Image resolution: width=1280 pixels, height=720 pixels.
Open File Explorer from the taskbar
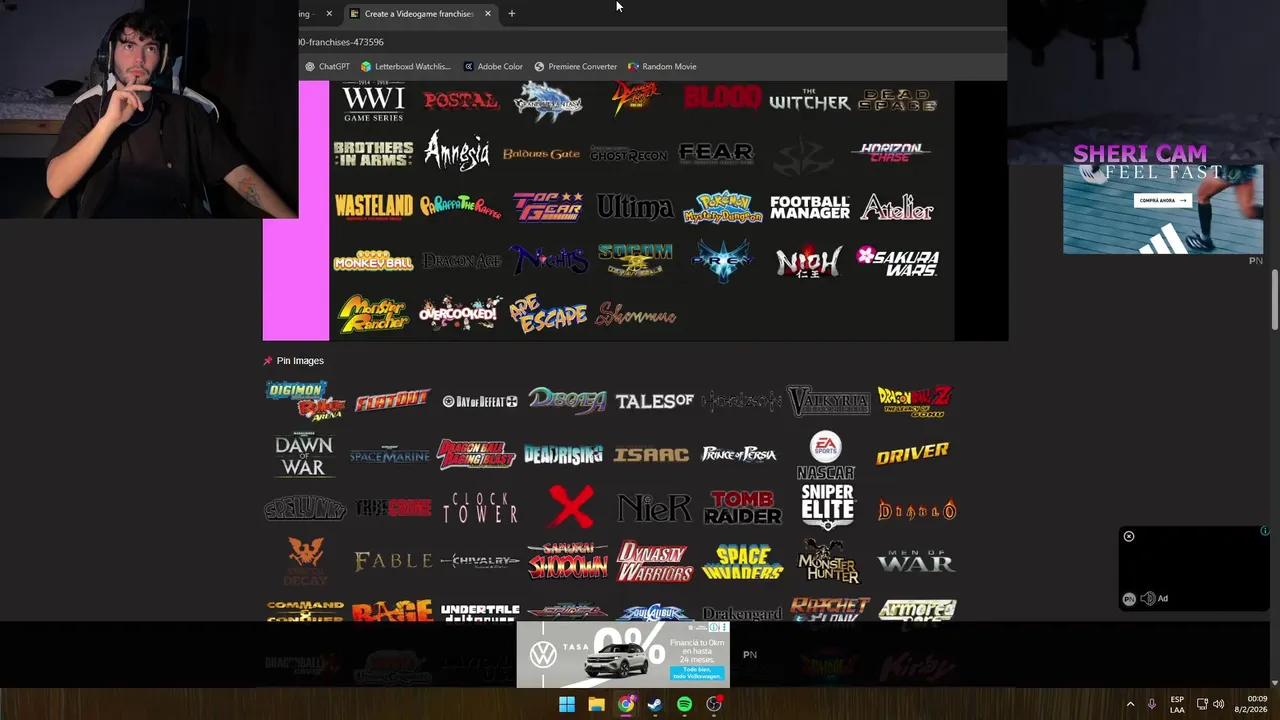[596, 705]
